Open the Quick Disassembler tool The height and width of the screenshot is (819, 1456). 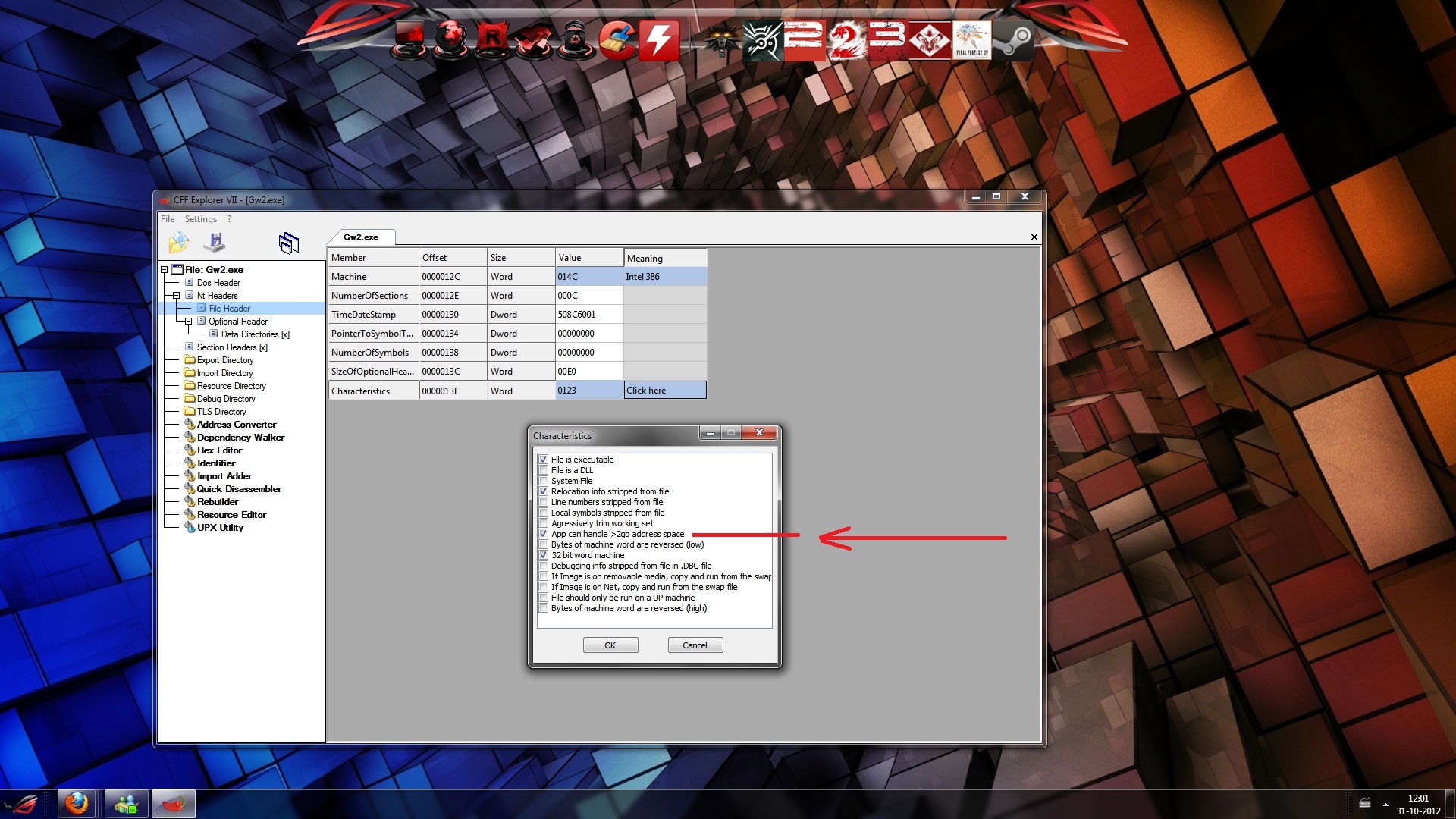(239, 489)
